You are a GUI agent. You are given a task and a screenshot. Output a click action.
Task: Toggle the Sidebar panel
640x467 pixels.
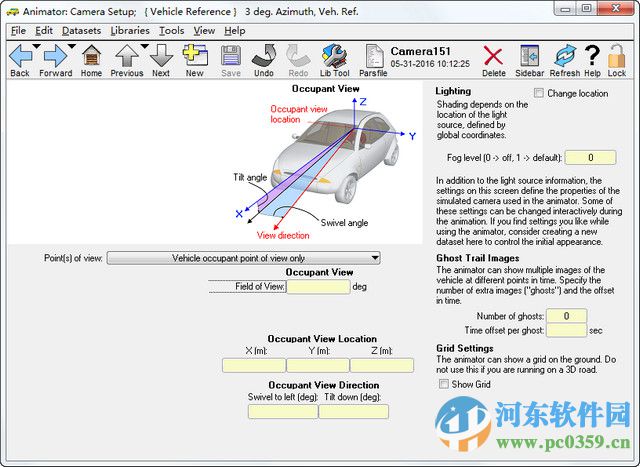[529, 56]
